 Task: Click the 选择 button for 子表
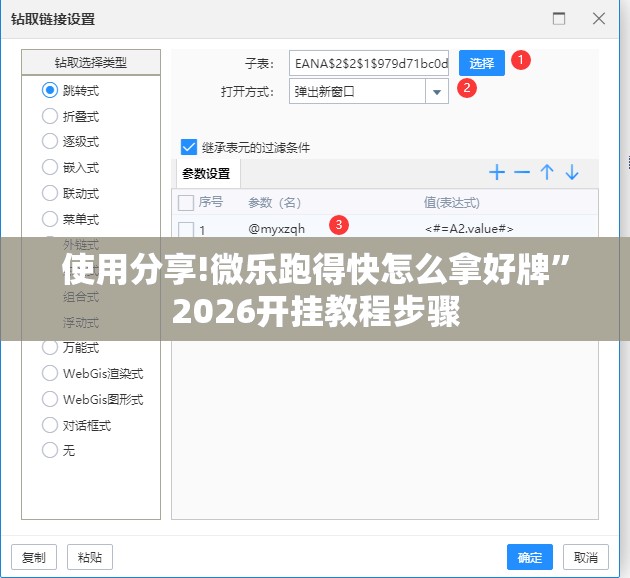tap(482, 63)
